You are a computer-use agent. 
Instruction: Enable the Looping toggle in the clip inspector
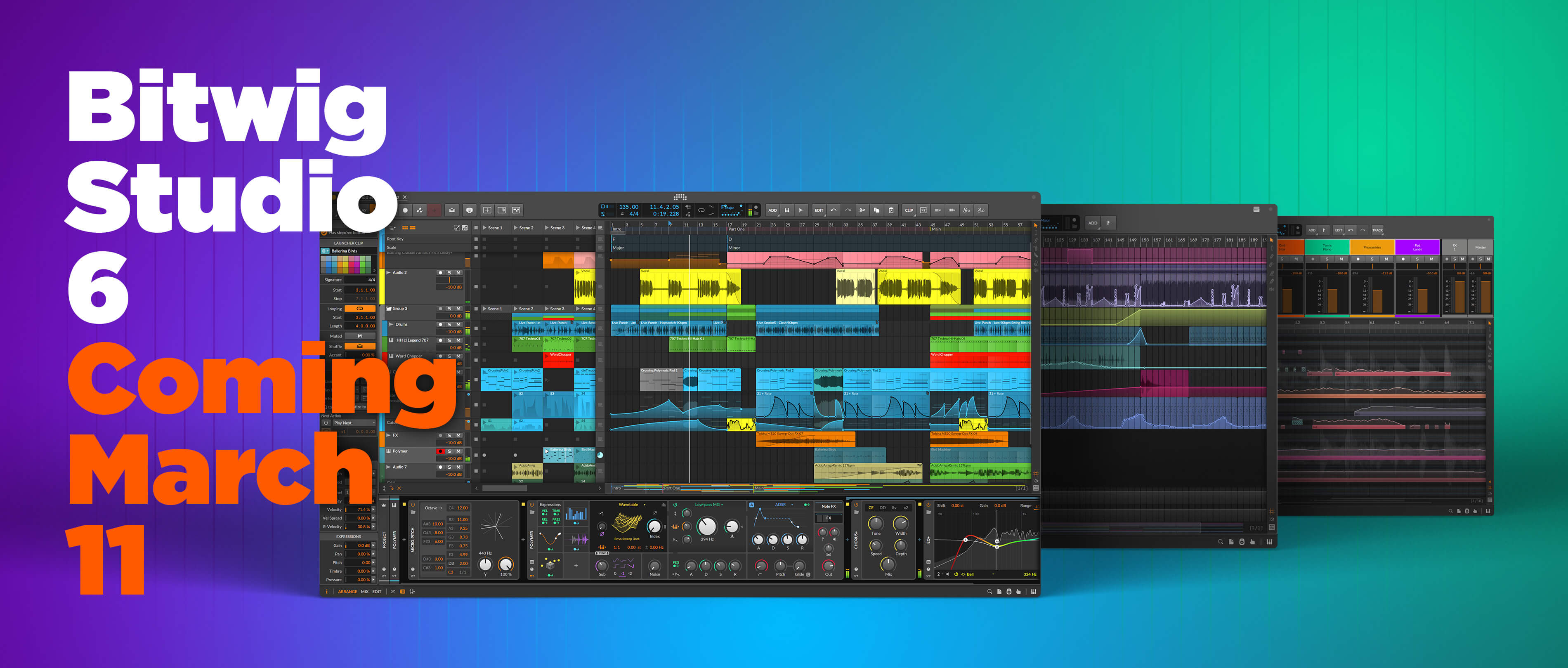(x=360, y=309)
